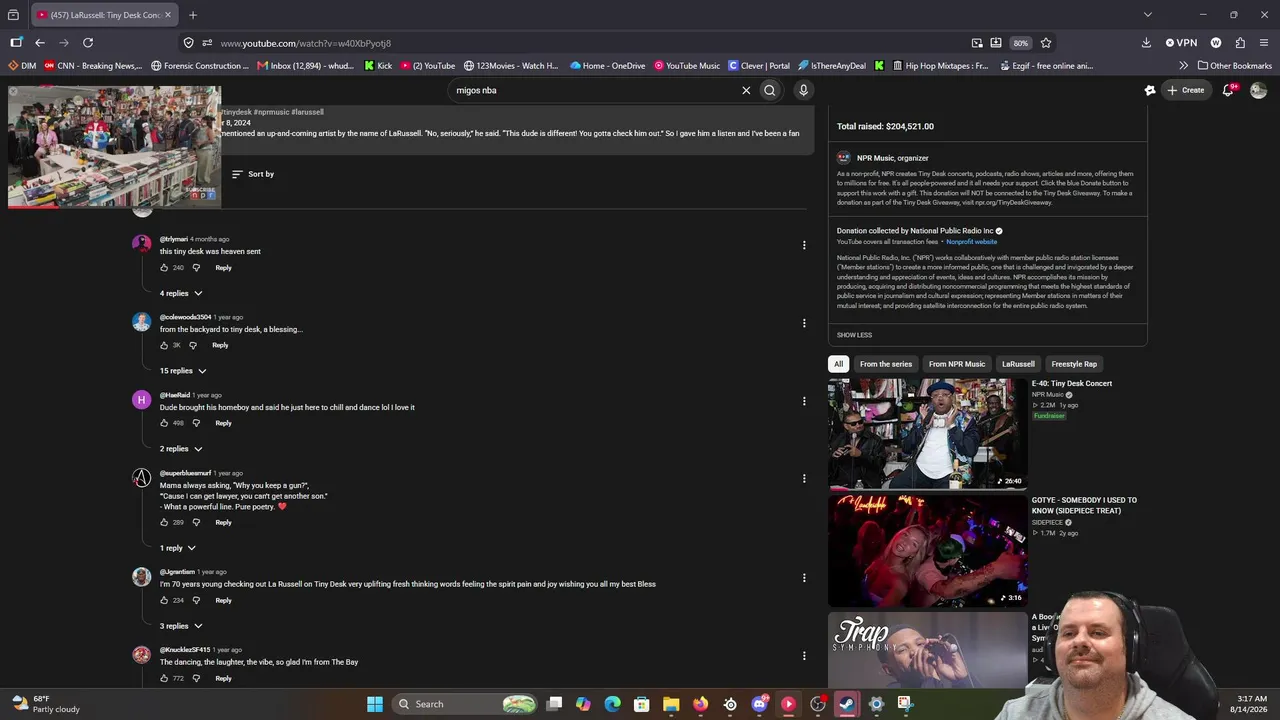The height and width of the screenshot is (720, 1280).
Task: Toggle the VPN button in toolbar
Action: click(x=1182, y=43)
